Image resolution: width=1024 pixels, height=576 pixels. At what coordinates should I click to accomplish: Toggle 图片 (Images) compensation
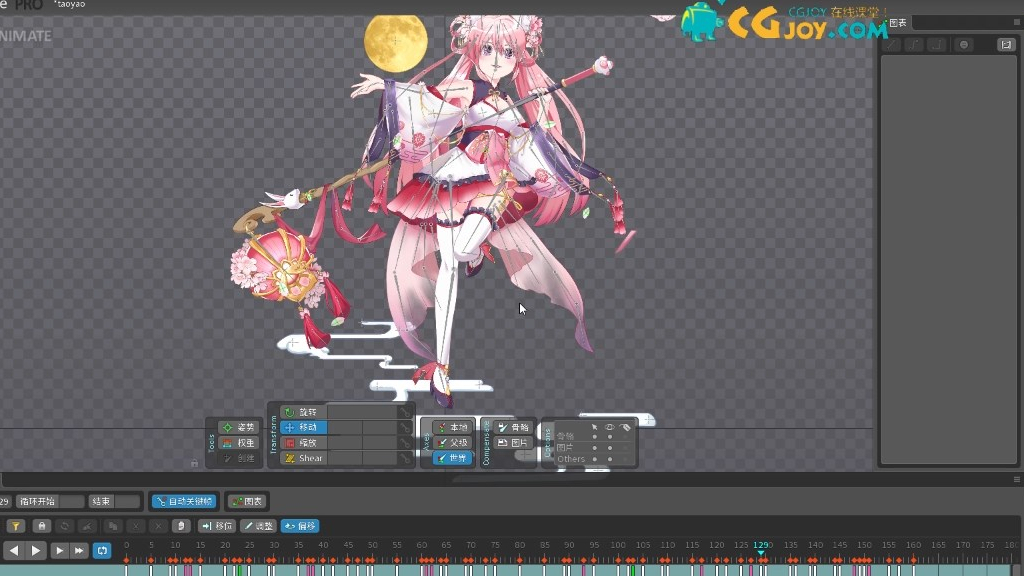pyautogui.click(x=513, y=443)
